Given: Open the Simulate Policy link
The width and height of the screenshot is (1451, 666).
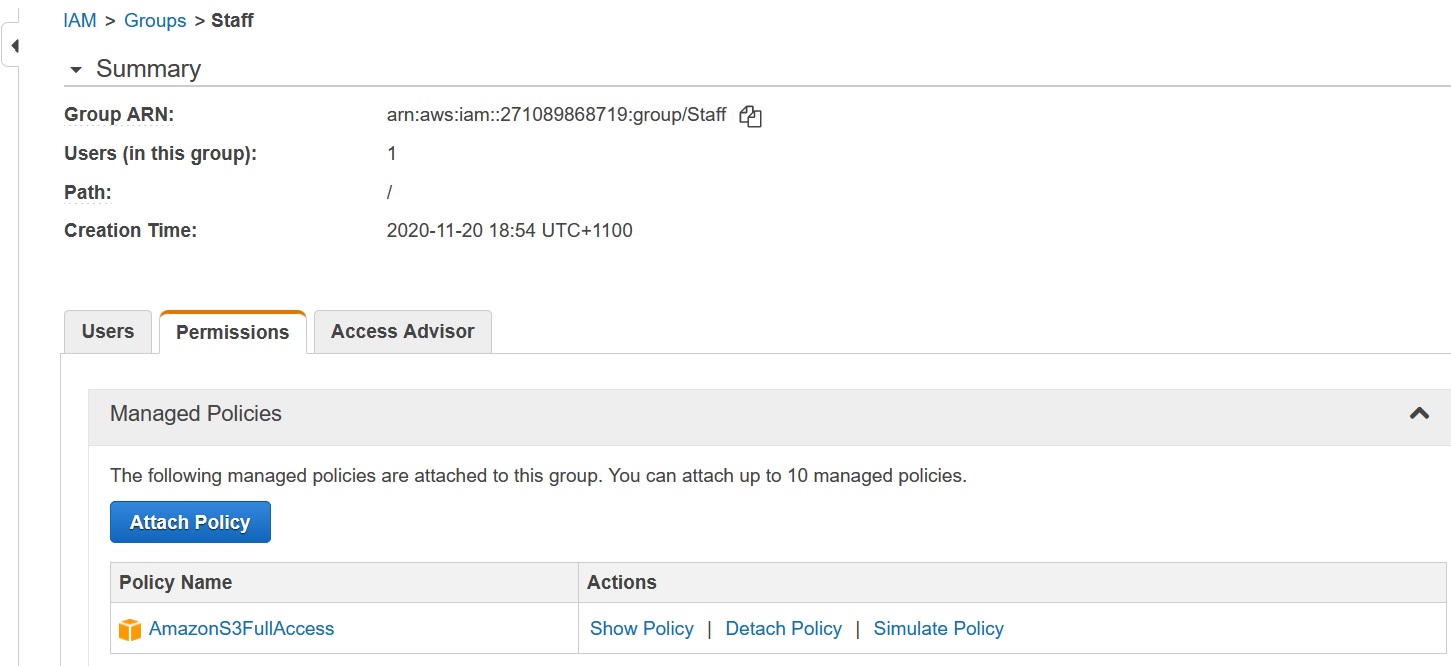Looking at the screenshot, I should 938,629.
